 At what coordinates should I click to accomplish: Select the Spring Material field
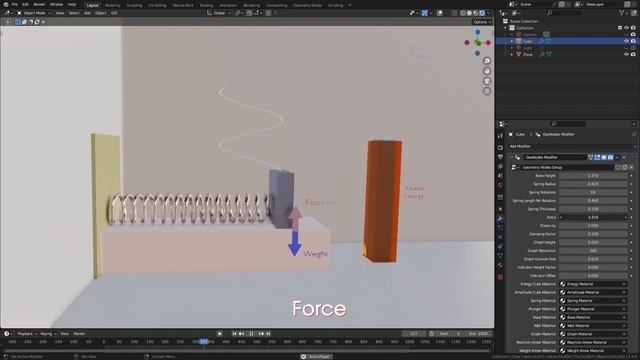click(x=593, y=301)
